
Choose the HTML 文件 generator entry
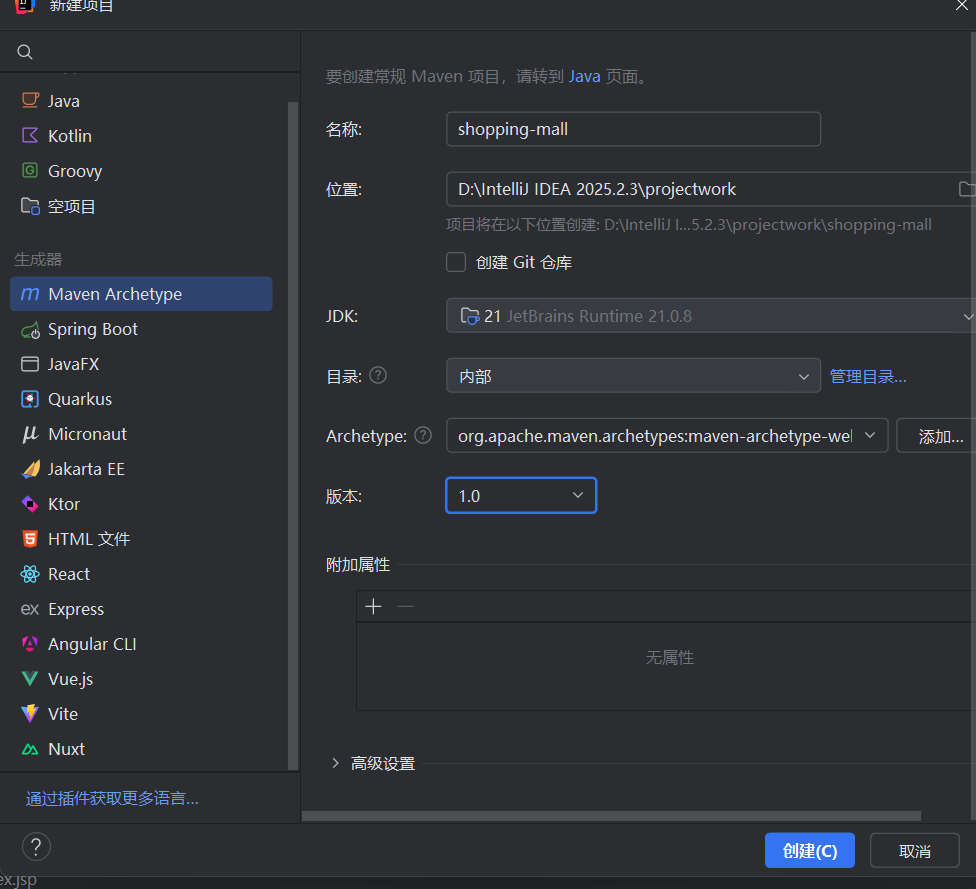pyautogui.click(x=141, y=539)
